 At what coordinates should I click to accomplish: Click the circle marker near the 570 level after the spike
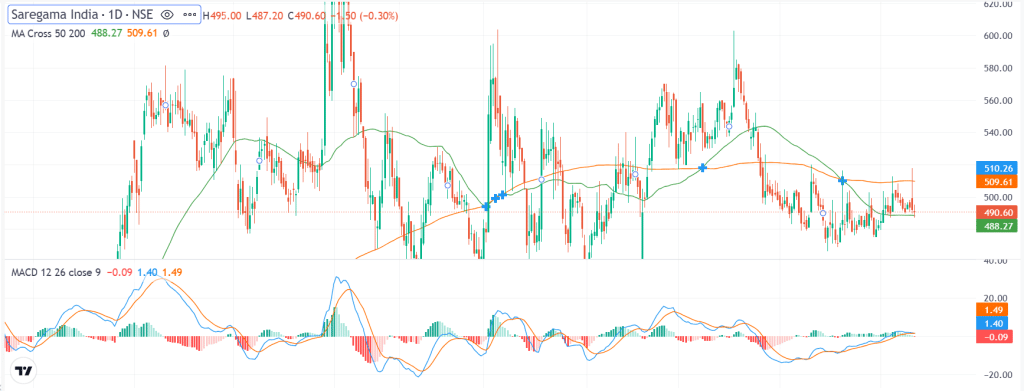(x=353, y=84)
